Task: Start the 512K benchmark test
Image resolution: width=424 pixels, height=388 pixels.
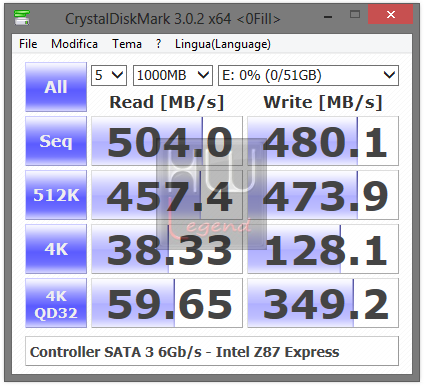Action: click(x=56, y=195)
